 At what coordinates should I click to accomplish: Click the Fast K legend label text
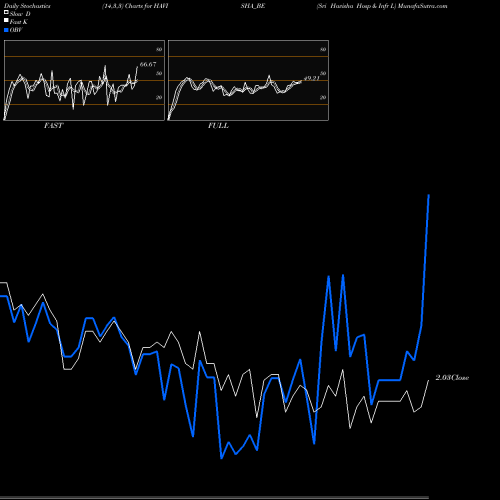[x=19, y=22]
